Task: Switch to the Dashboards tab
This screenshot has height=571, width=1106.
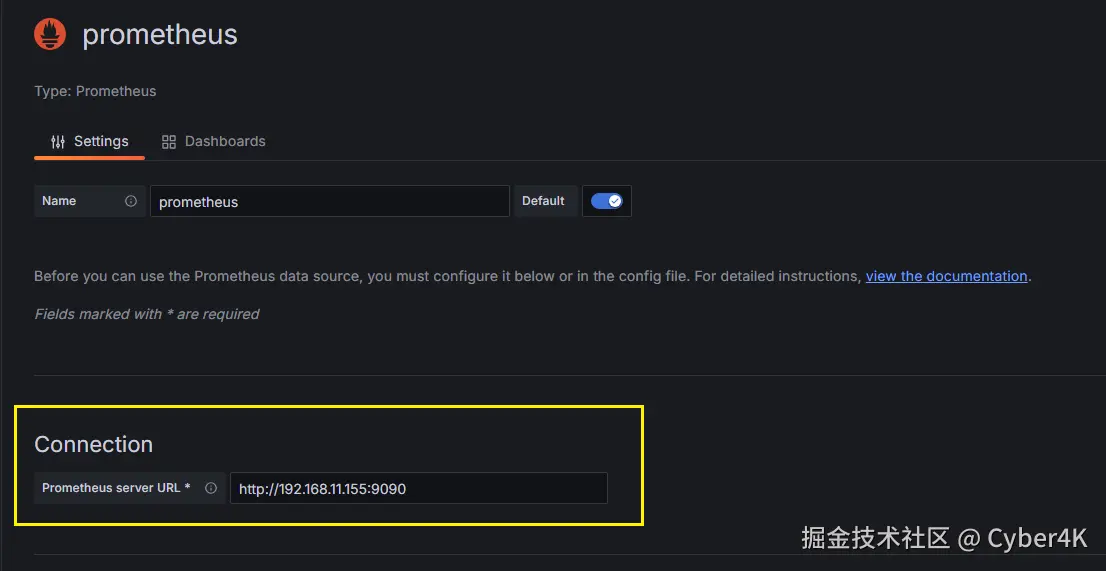Action: click(x=214, y=142)
